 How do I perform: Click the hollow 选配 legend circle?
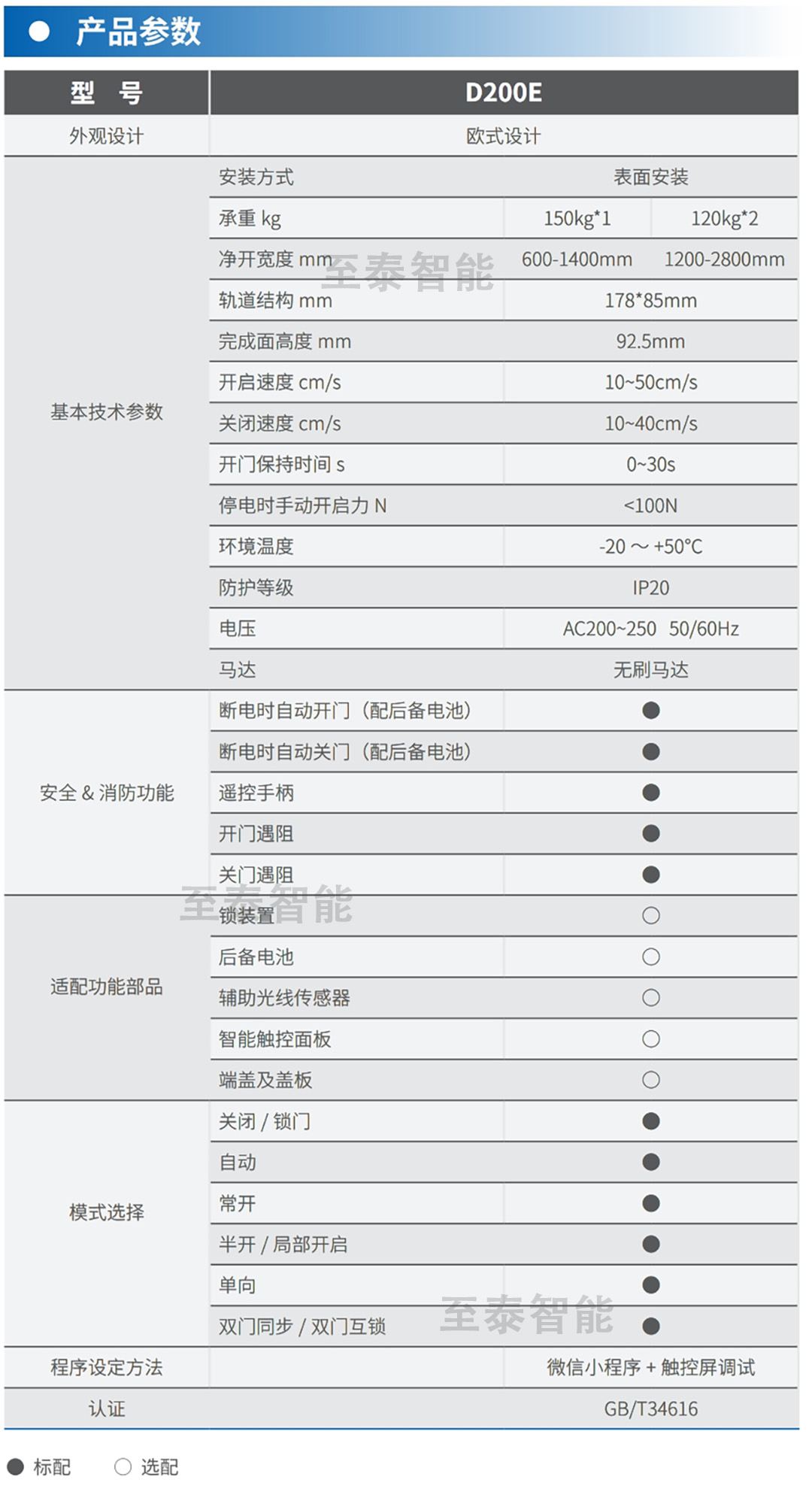[x=123, y=1466]
